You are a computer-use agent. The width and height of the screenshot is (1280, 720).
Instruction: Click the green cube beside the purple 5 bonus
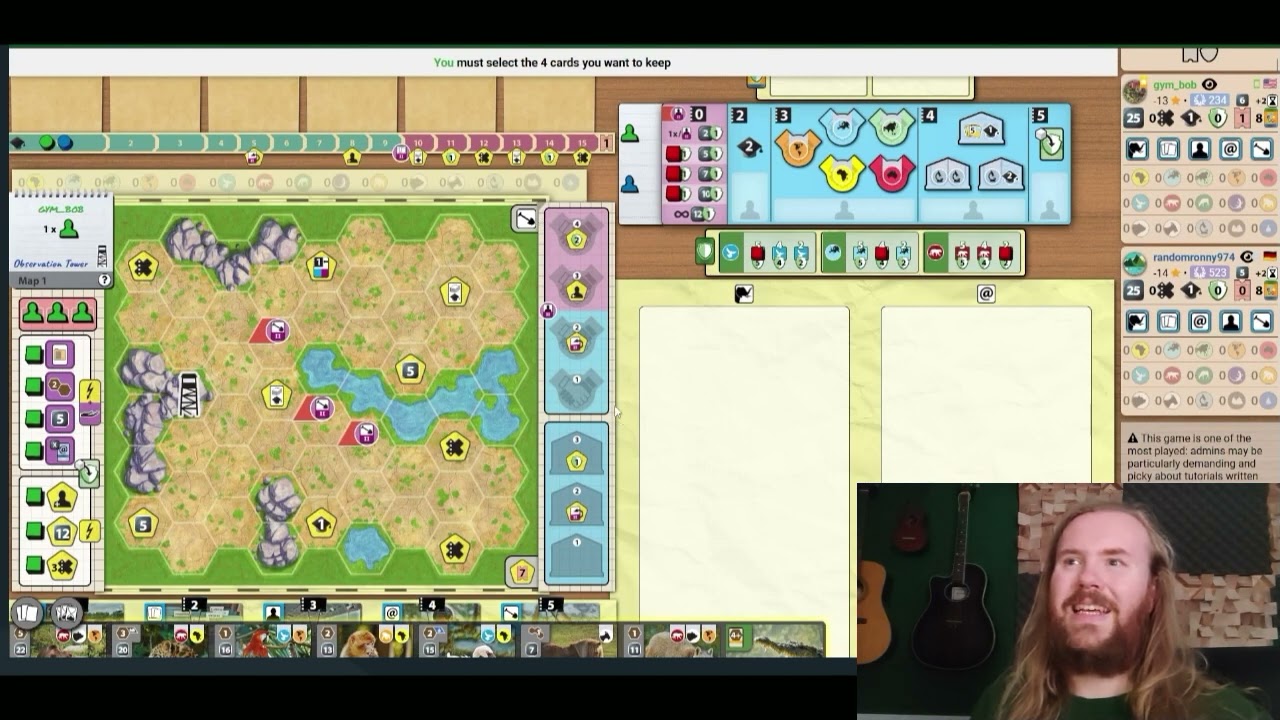34,418
